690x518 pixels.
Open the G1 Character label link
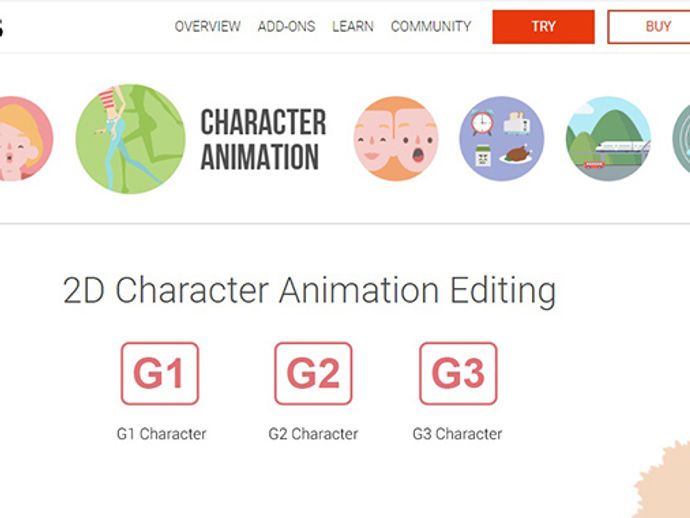coord(161,434)
